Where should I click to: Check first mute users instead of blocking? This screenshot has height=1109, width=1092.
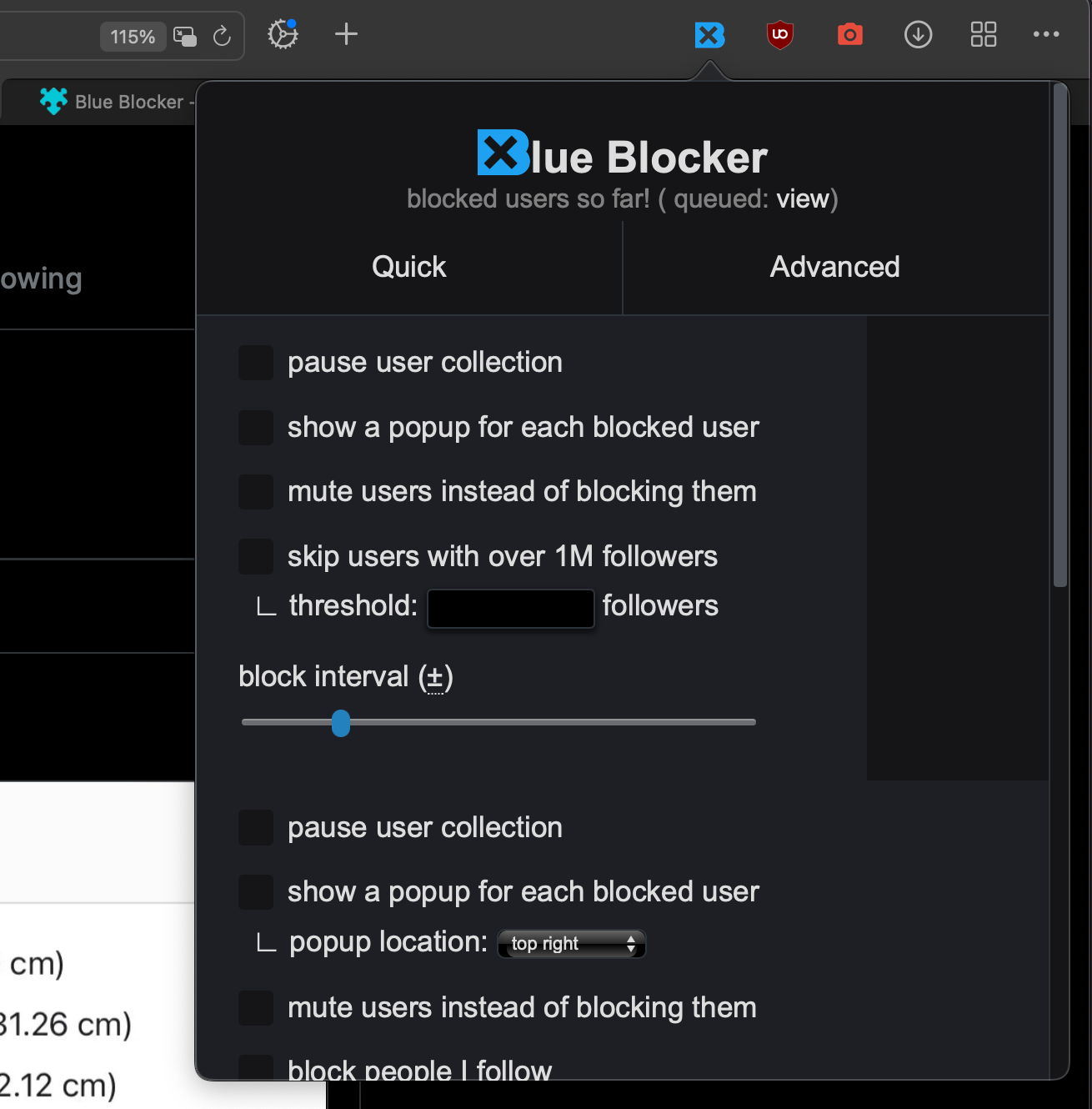(x=256, y=492)
